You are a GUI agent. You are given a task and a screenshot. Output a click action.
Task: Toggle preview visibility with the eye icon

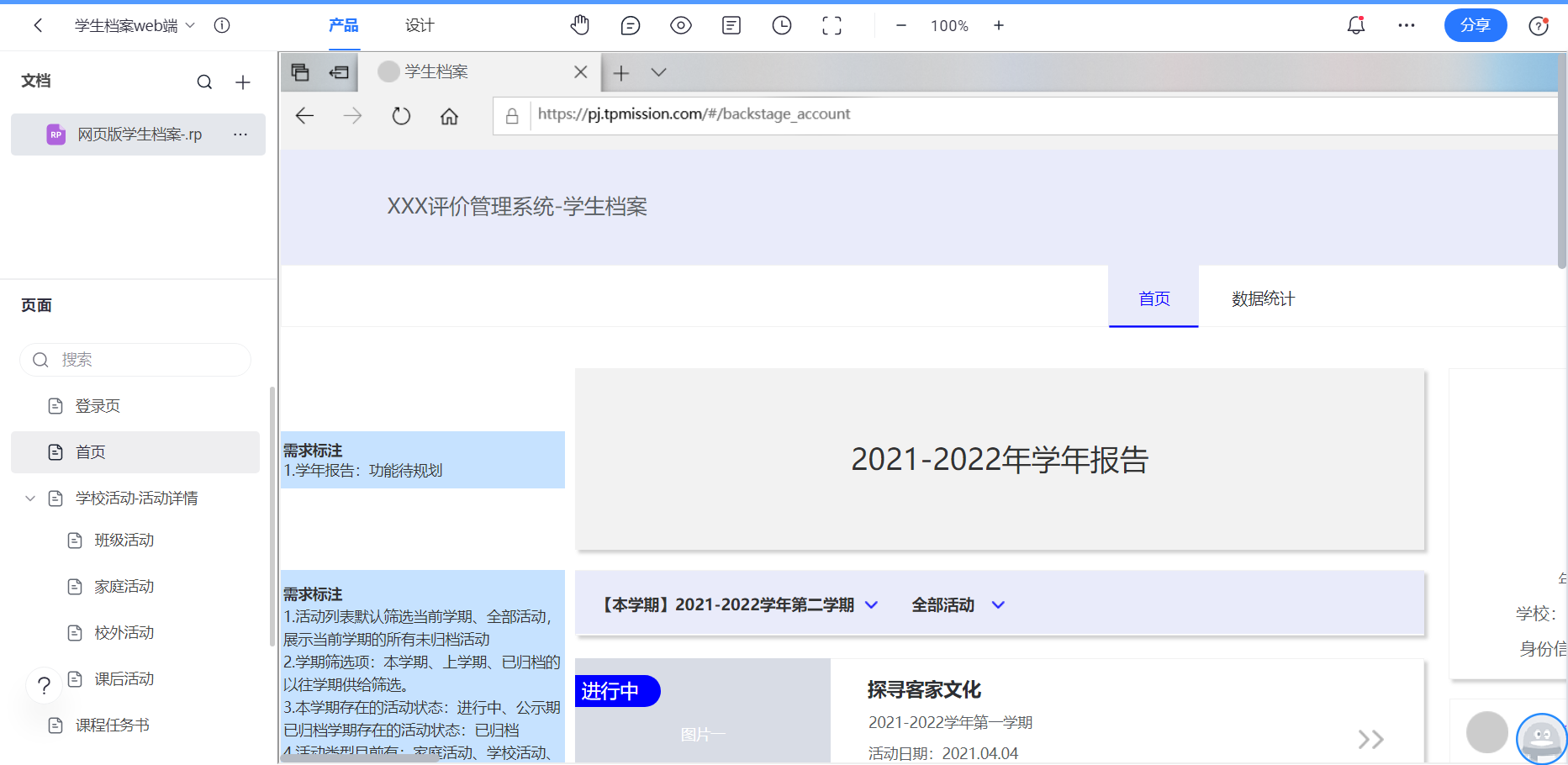680,25
